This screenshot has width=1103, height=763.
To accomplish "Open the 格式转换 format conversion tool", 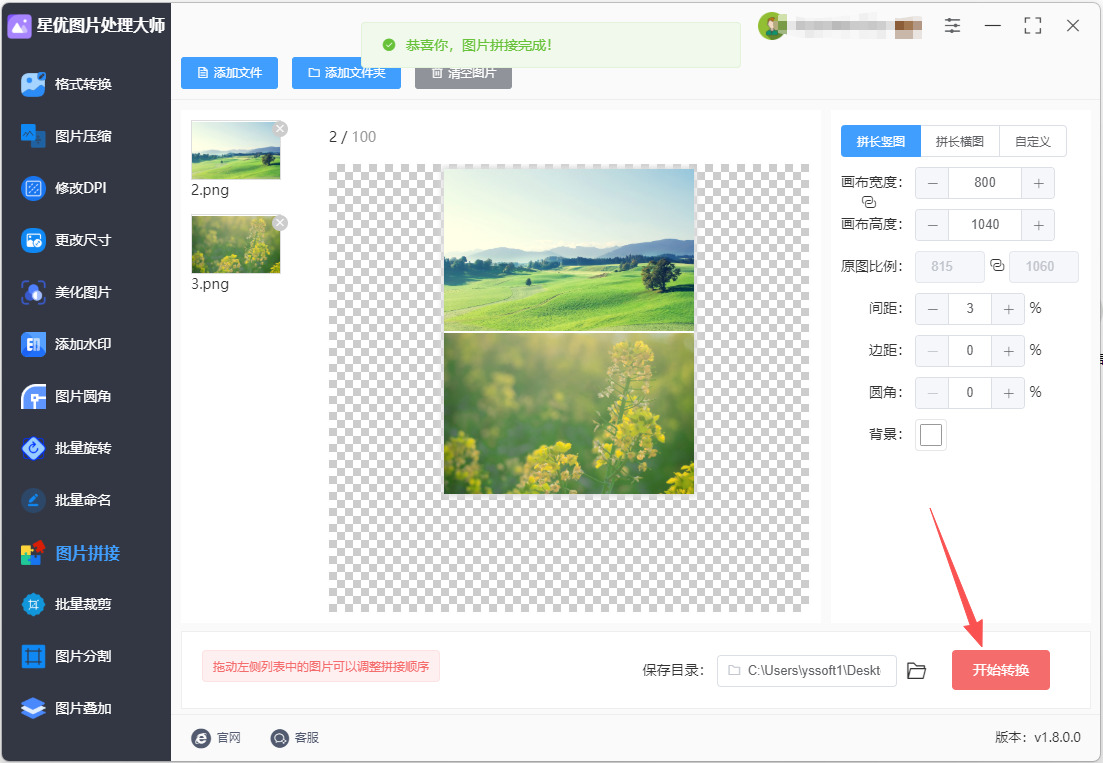I will click(x=67, y=84).
